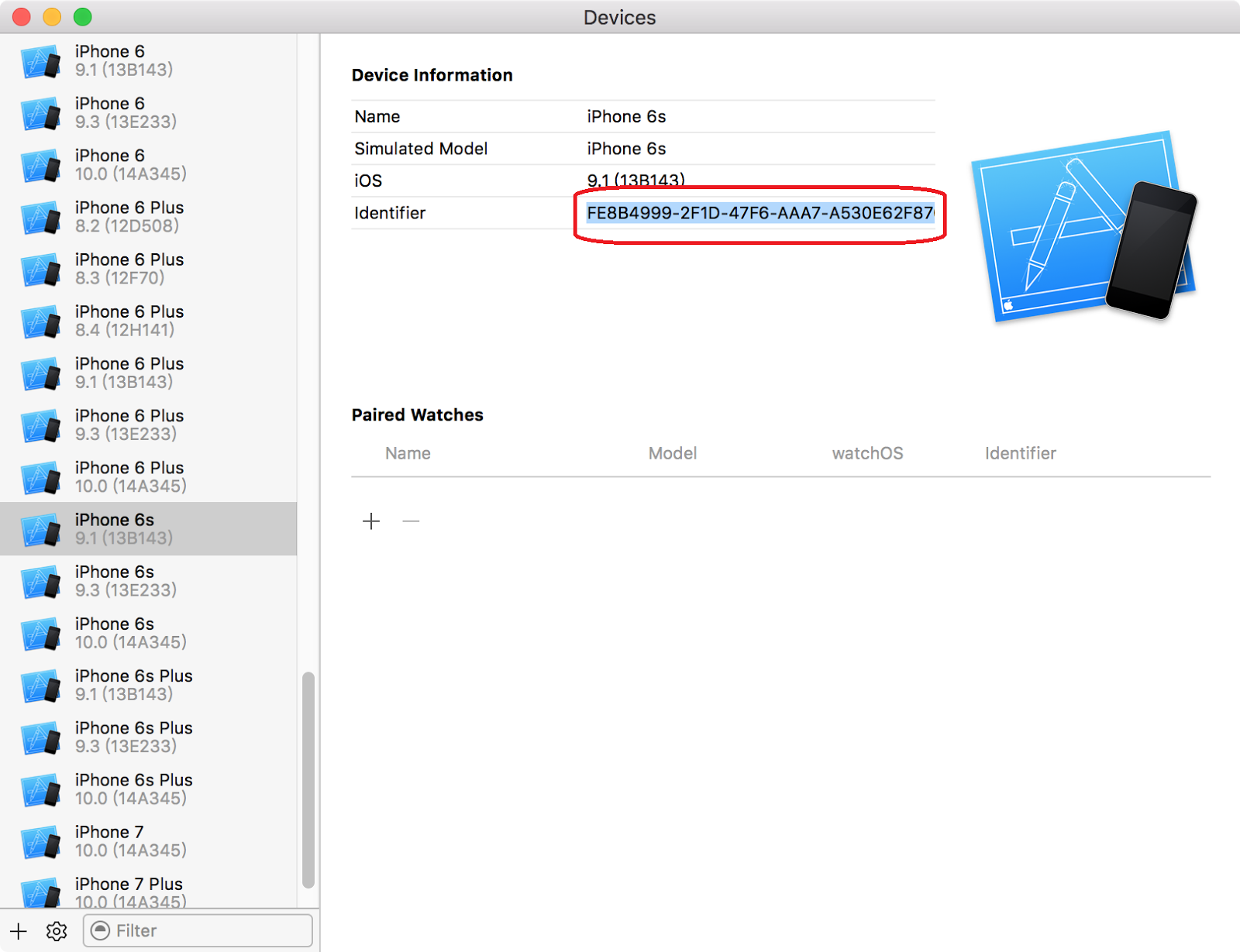Open the gear action menu at bottom left
1240x952 pixels.
(x=55, y=930)
